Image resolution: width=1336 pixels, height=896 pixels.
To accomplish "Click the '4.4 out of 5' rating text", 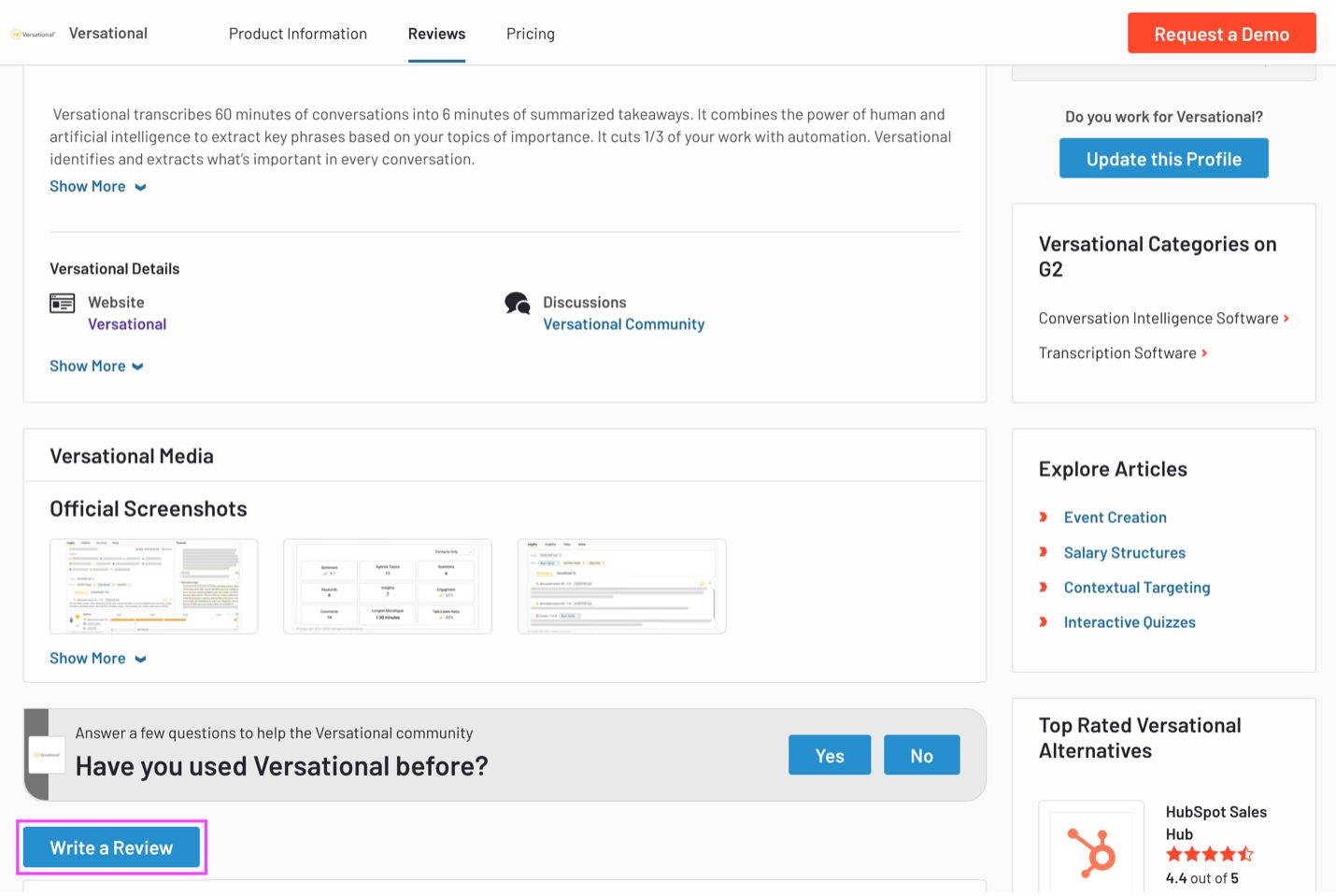I will pyautogui.click(x=1202, y=878).
